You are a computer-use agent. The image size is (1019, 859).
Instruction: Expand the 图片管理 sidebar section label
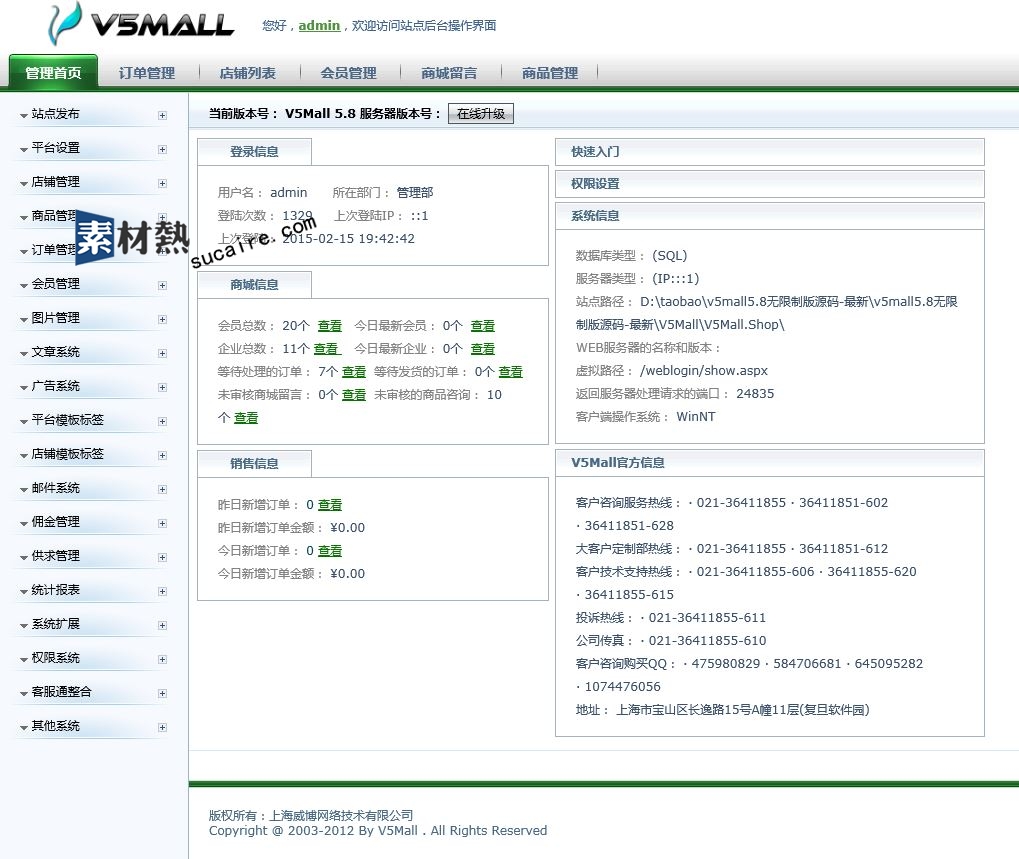coord(55,318)
